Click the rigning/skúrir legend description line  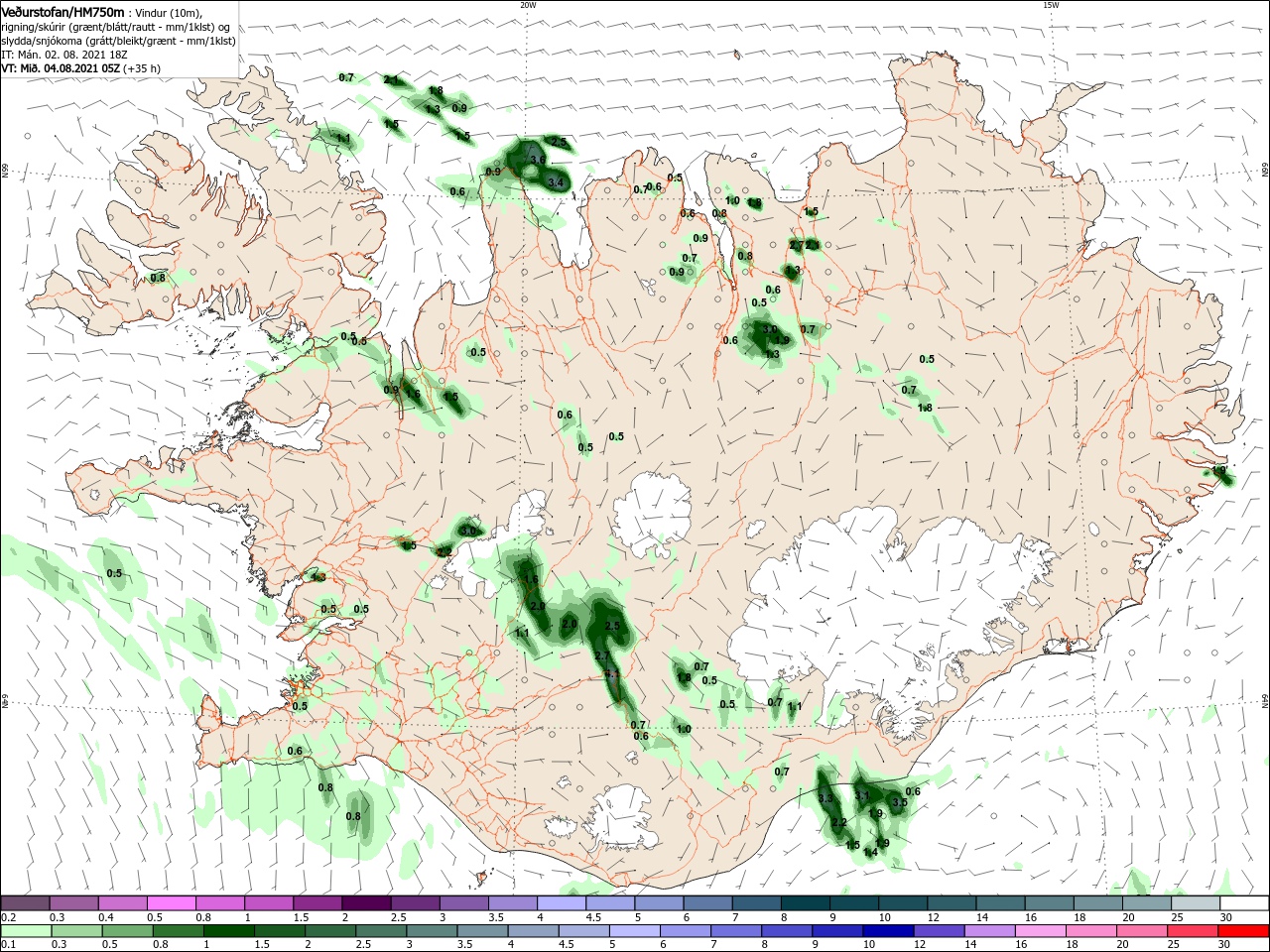pos(117,26)
